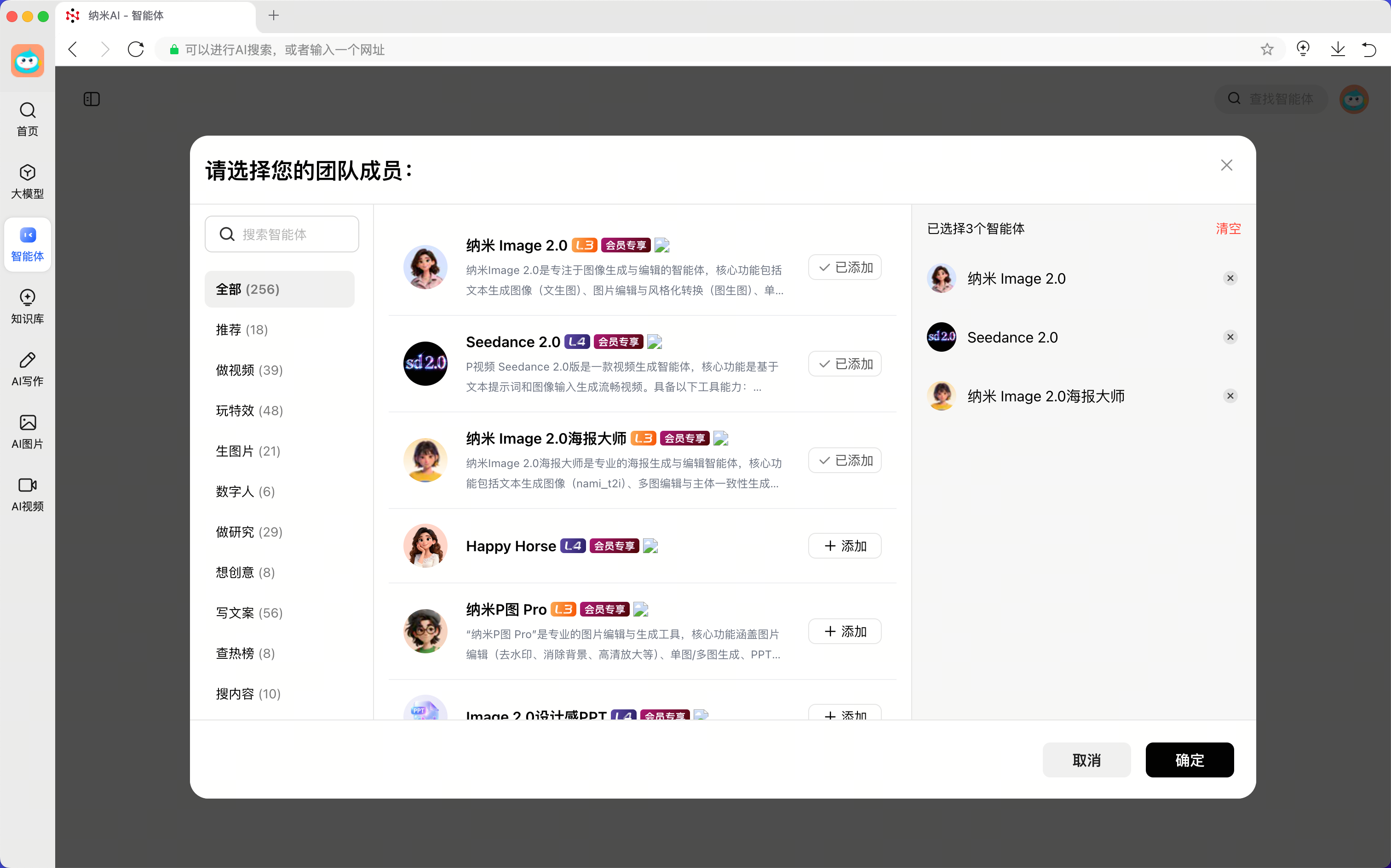Open the 大模型 sidebar icon

(28, 182)
